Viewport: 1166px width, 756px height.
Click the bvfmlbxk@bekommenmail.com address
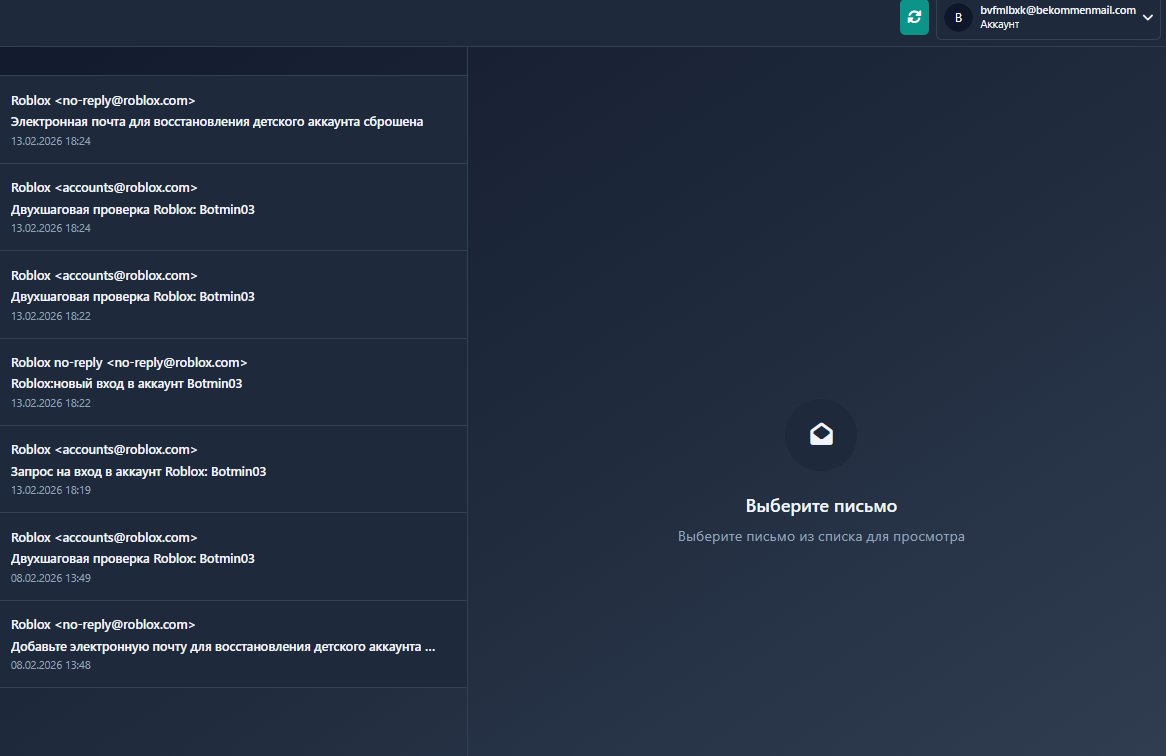(x=1057, y=10)
